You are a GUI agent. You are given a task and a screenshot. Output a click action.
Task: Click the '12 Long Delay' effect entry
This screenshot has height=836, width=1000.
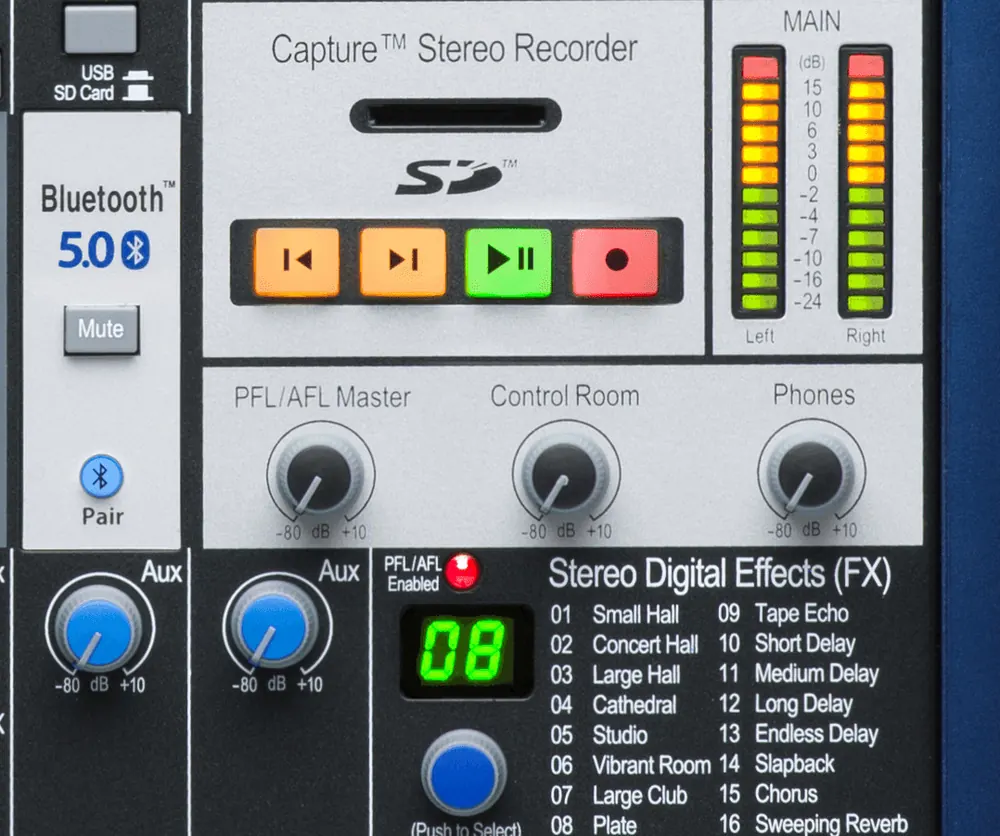click(785, 704)
